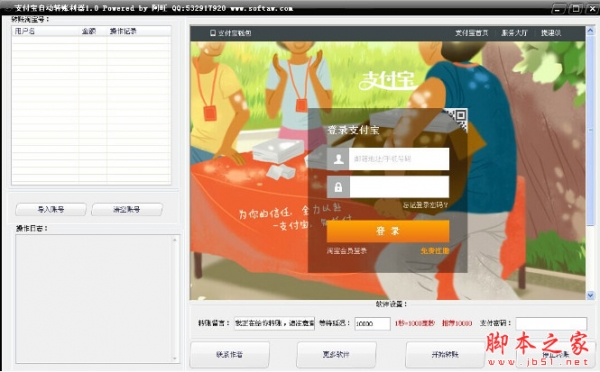Click the red 推荐10000 hint text

point(457,323)
